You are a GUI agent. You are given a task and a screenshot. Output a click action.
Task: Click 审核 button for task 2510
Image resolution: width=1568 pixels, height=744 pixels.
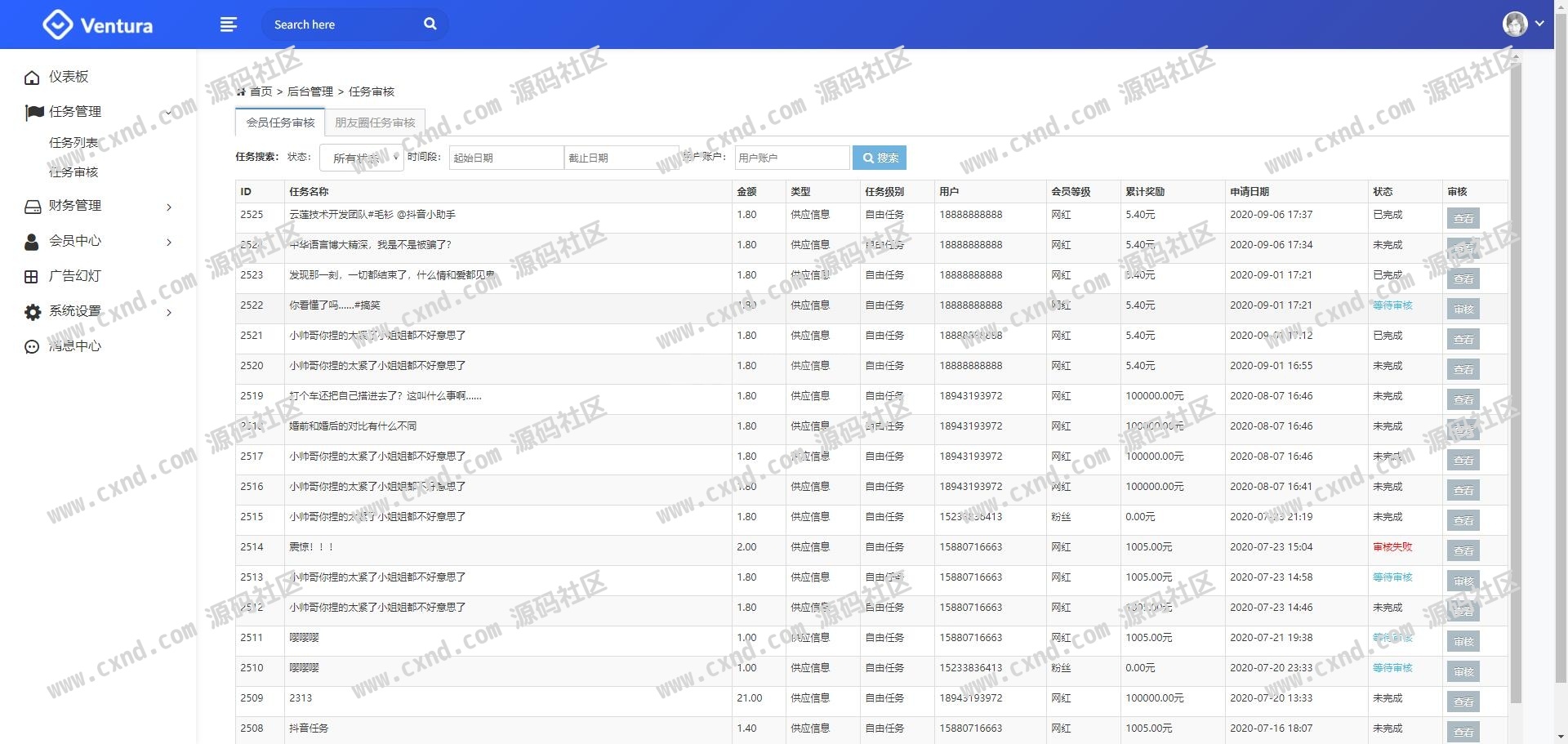click(1463, 671)
